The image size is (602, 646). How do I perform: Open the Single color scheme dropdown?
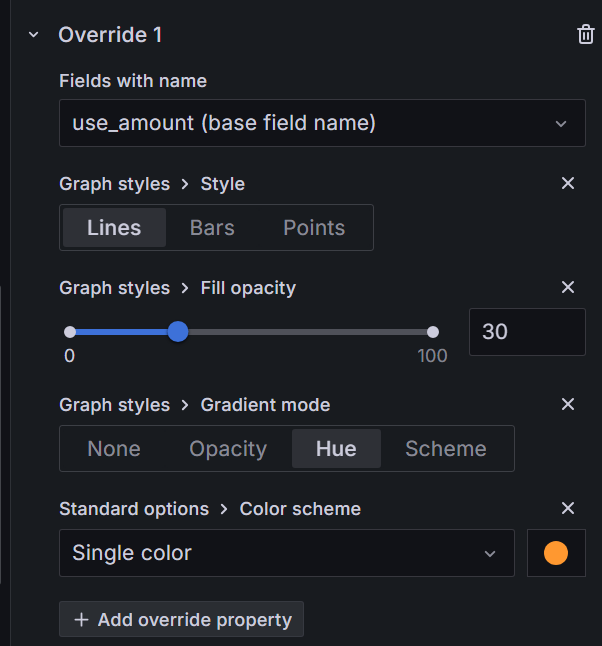click(286, 553)
